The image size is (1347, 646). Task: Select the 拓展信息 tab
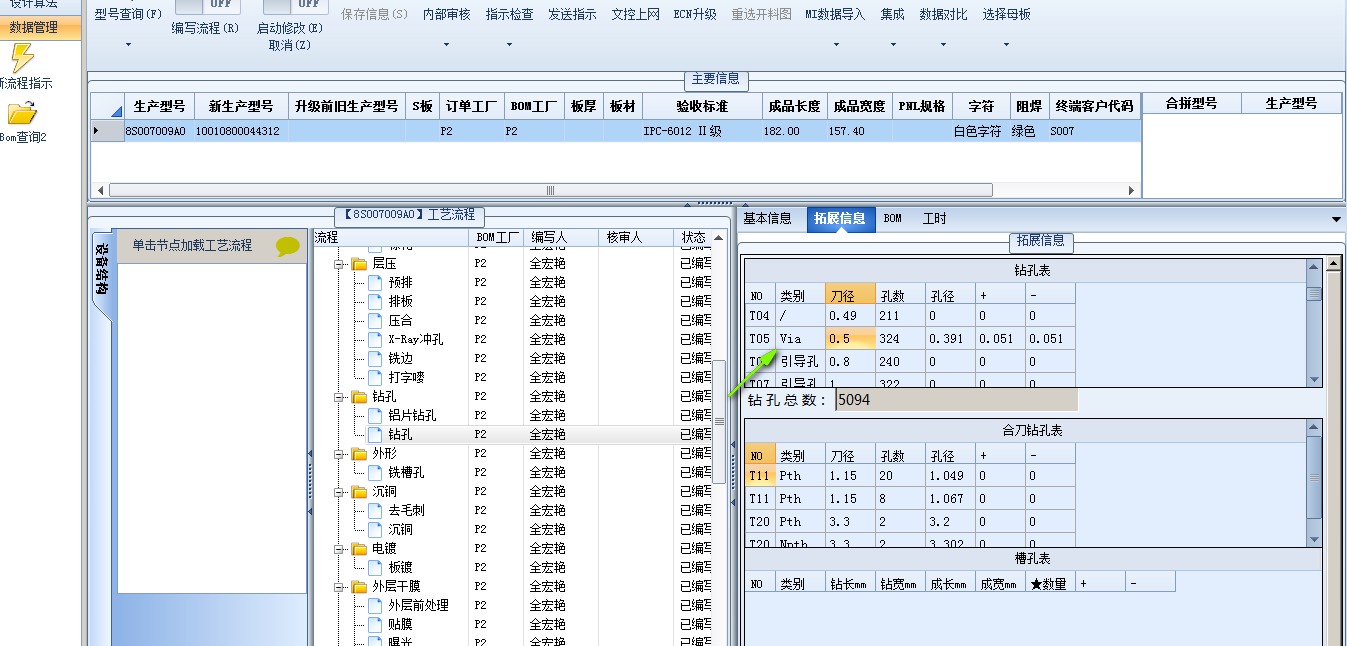click(840, 219)
